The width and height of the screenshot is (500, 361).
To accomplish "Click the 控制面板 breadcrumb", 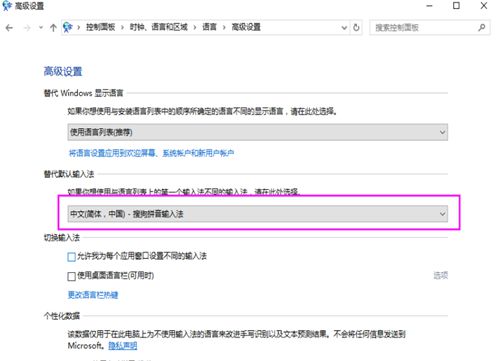I will [101, 27].
